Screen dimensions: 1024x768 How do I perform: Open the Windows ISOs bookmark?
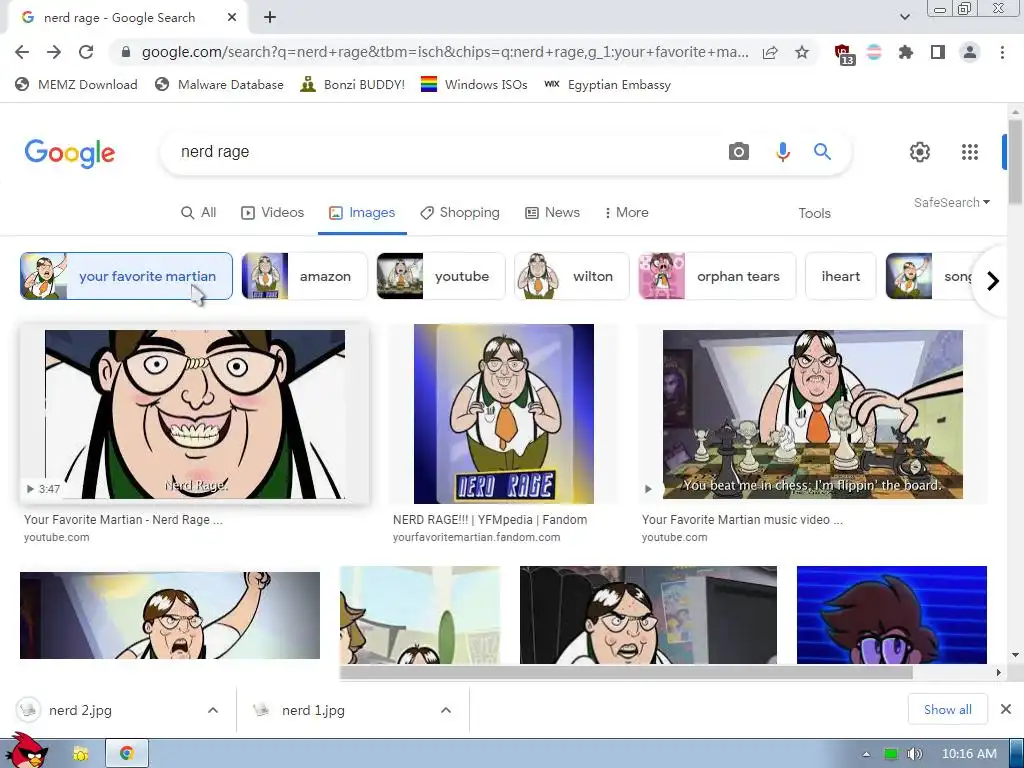click(474, 84)
